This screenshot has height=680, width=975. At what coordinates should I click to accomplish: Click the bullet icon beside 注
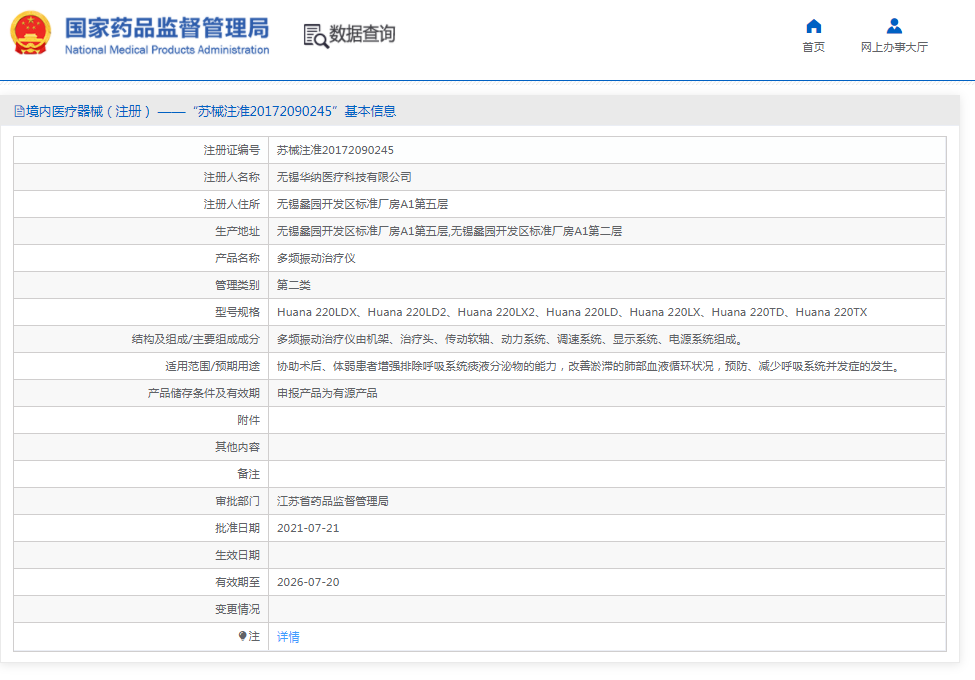(243, 636)
